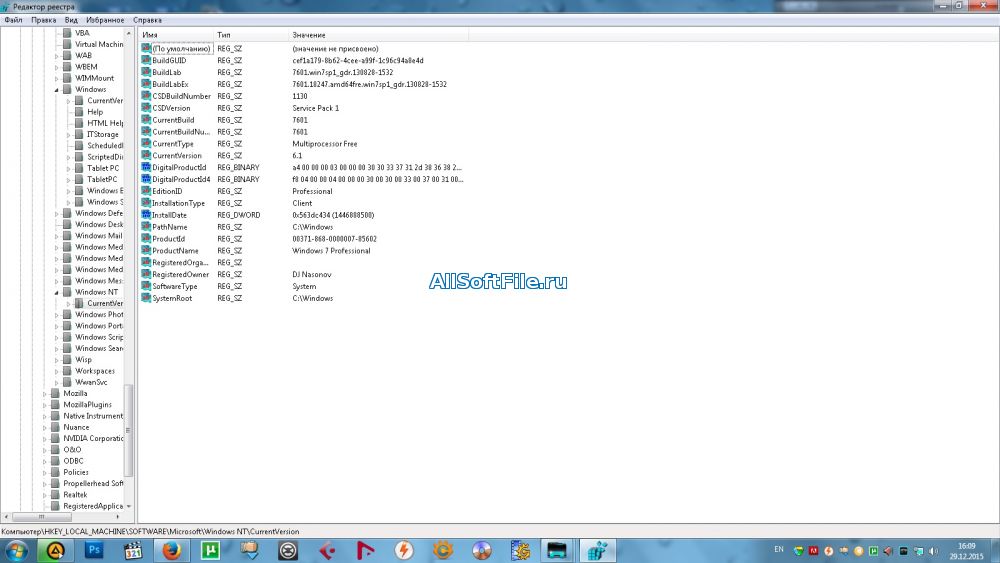This screenshot has width=1000, height=563.
Task: Switch to Registry Editor taskbar icon
Action: pos(598,550)
